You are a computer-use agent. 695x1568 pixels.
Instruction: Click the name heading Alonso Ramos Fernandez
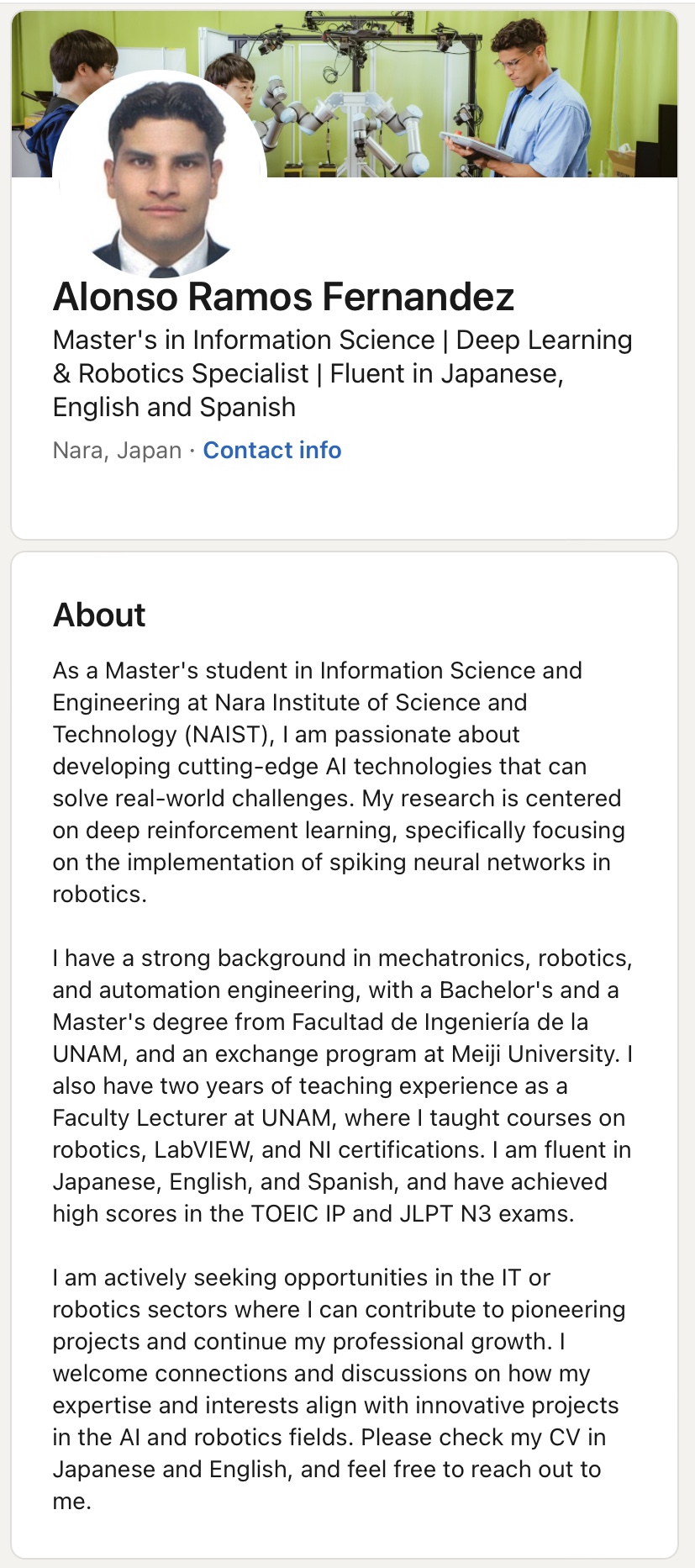283,297
